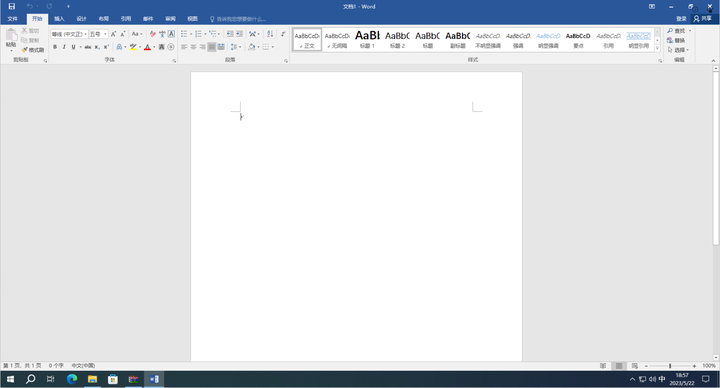Click the Clear All Formatting eraser icon
Viewport: 720px width, 388px height.
(153, 34)
